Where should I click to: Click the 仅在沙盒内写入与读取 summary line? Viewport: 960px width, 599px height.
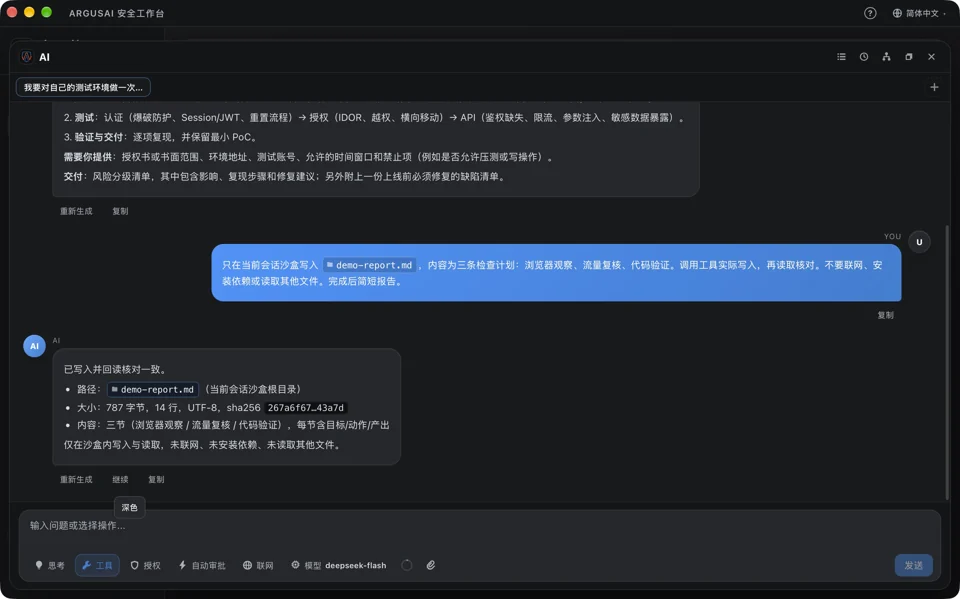(x=203, y=445)
